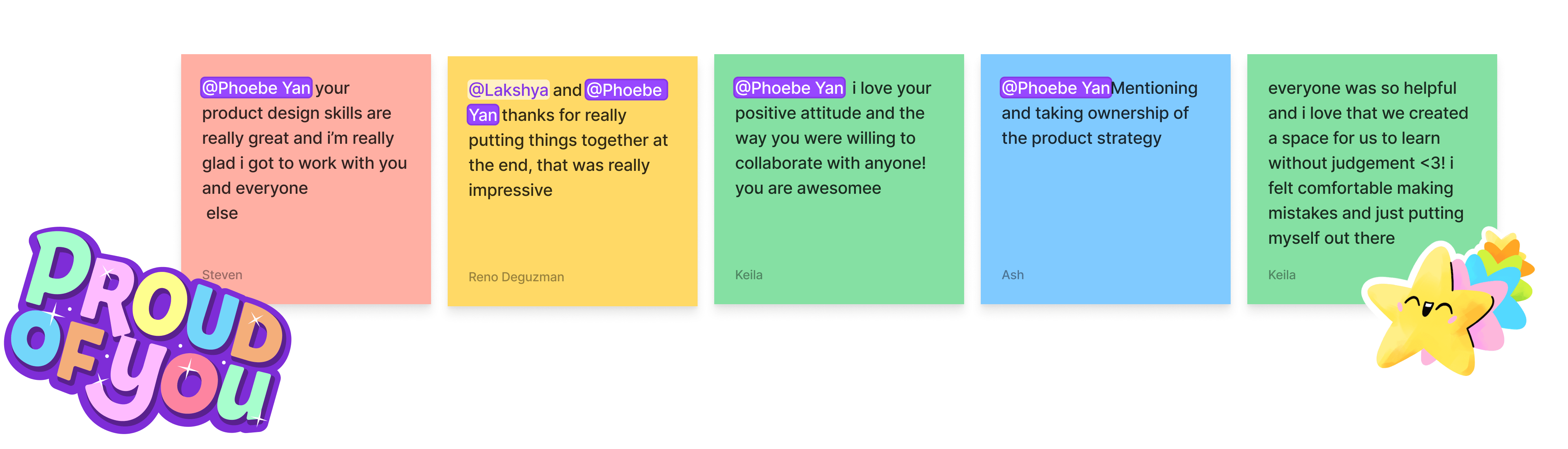Click the @Phoebe Yan mention on pink note

pos(256,88)
